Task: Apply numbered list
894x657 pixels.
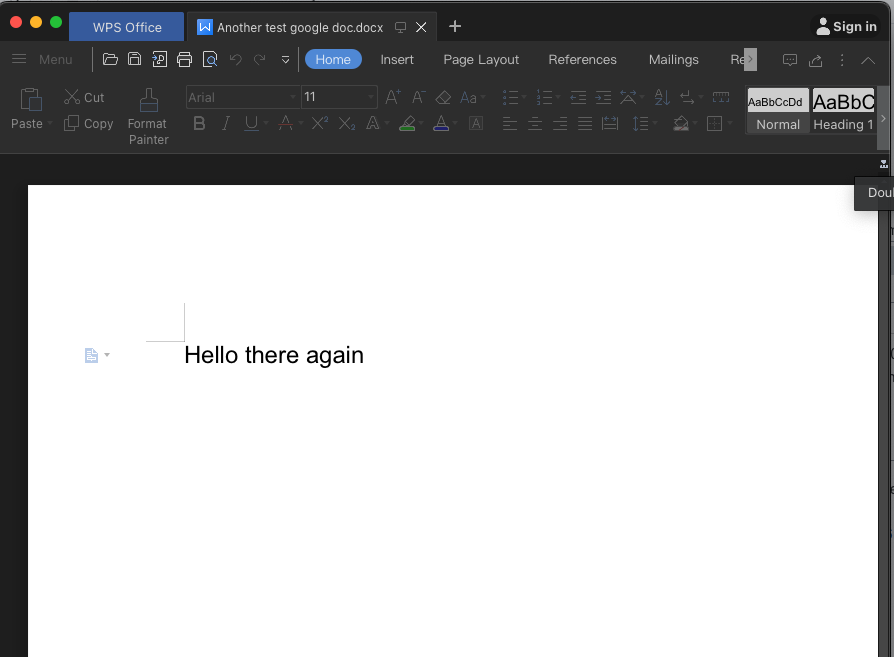Action: tap(544, 98)
